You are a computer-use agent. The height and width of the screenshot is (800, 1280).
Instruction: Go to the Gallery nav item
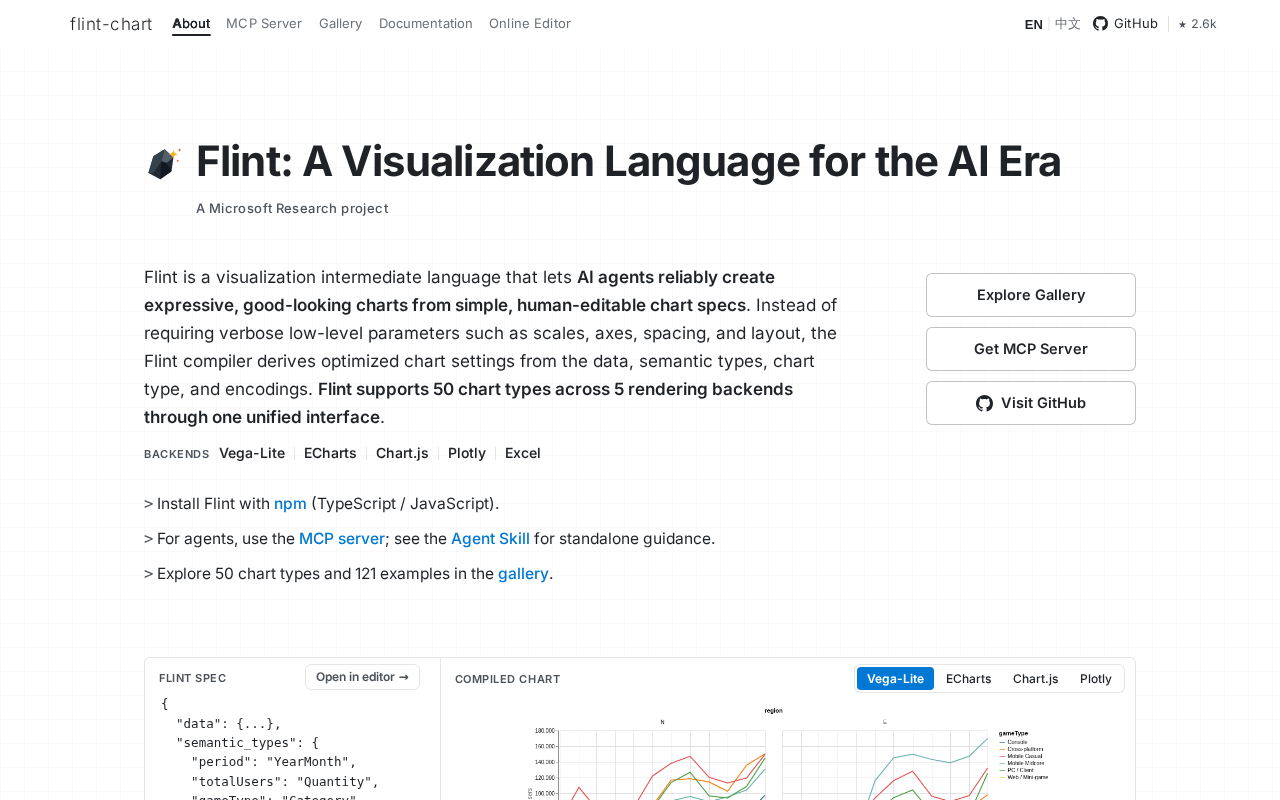340,24
